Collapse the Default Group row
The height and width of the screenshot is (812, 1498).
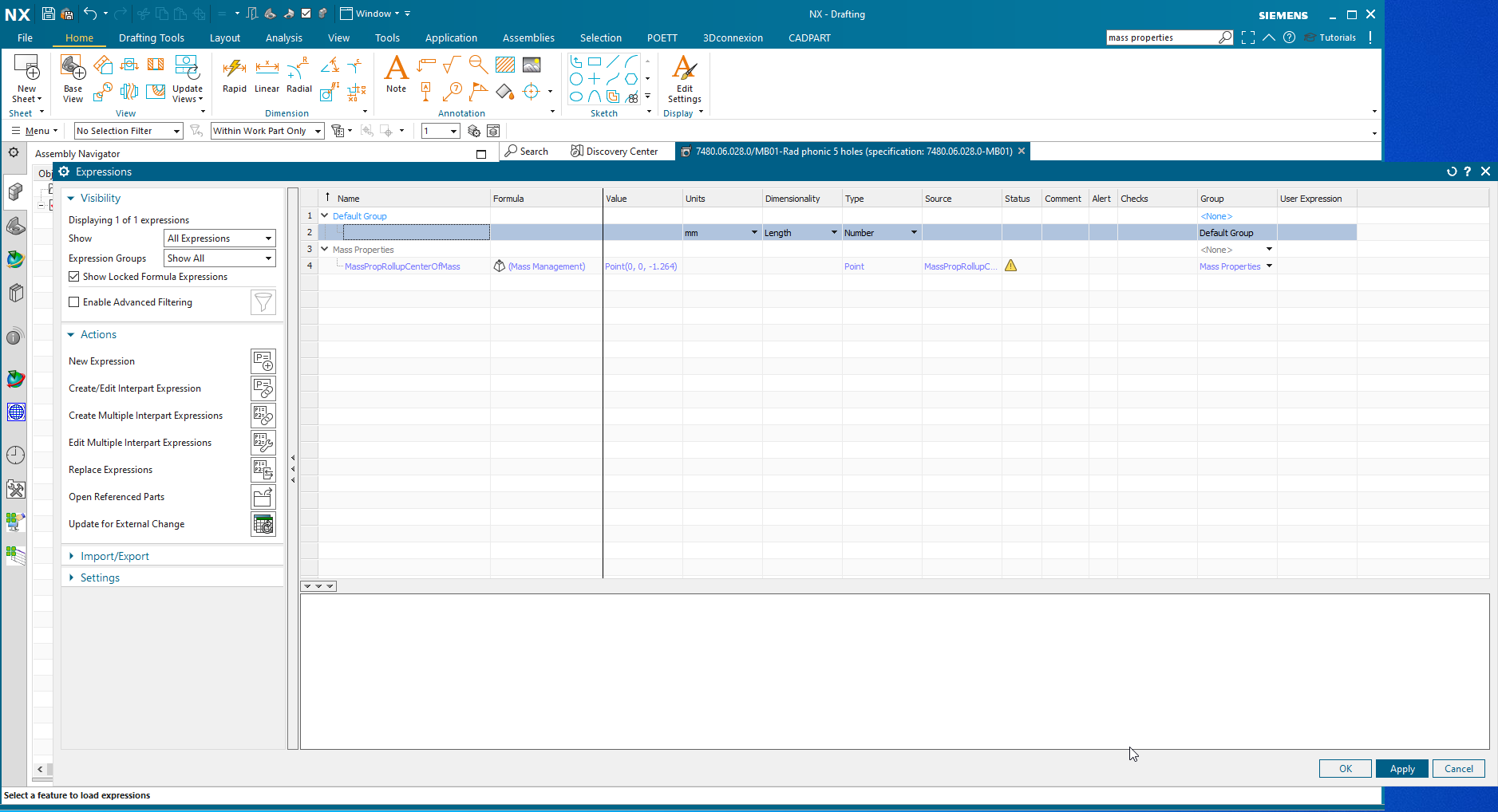point(325,216)
